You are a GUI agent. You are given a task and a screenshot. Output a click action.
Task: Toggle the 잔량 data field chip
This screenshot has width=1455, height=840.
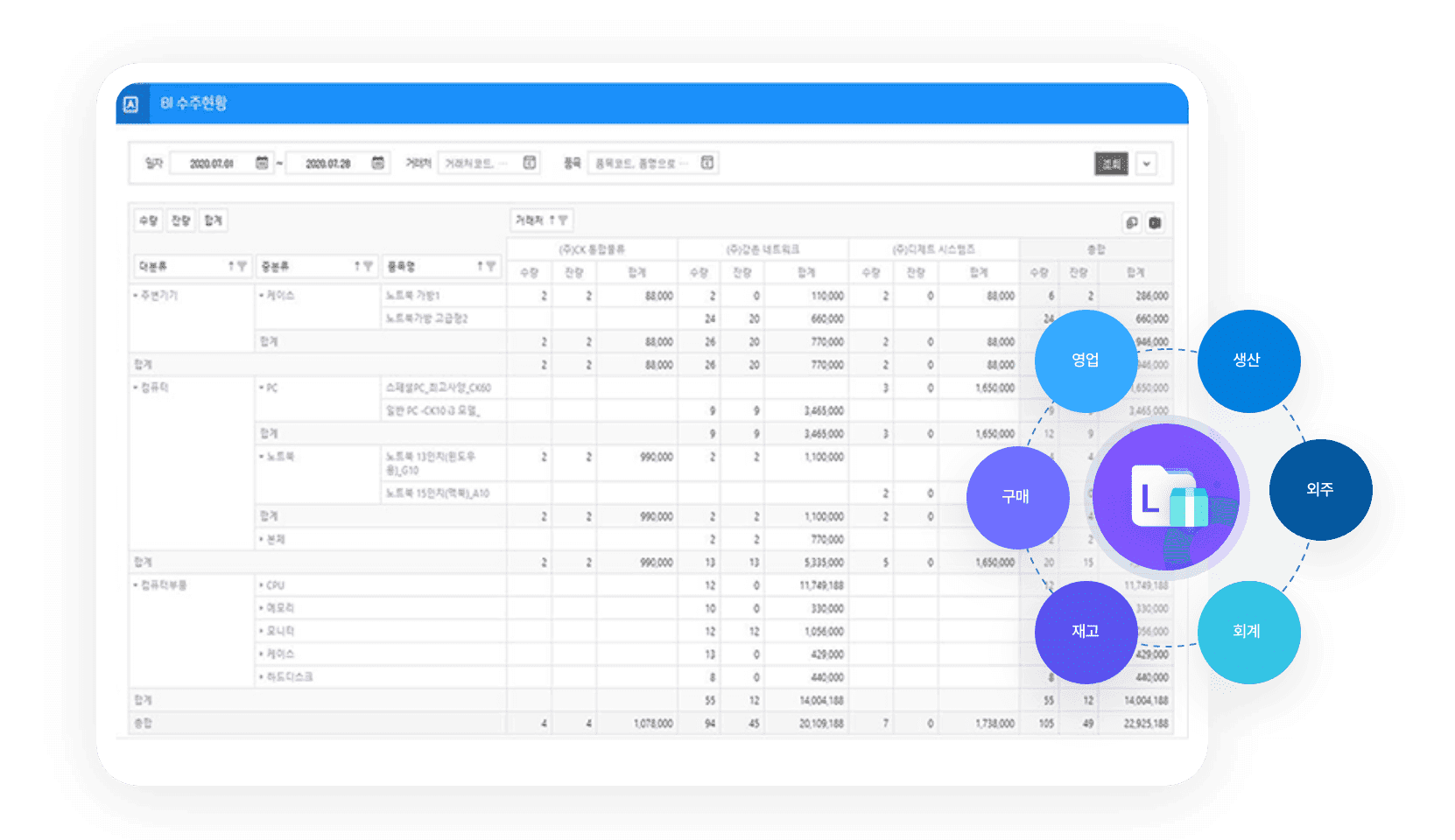coord(180,220)
